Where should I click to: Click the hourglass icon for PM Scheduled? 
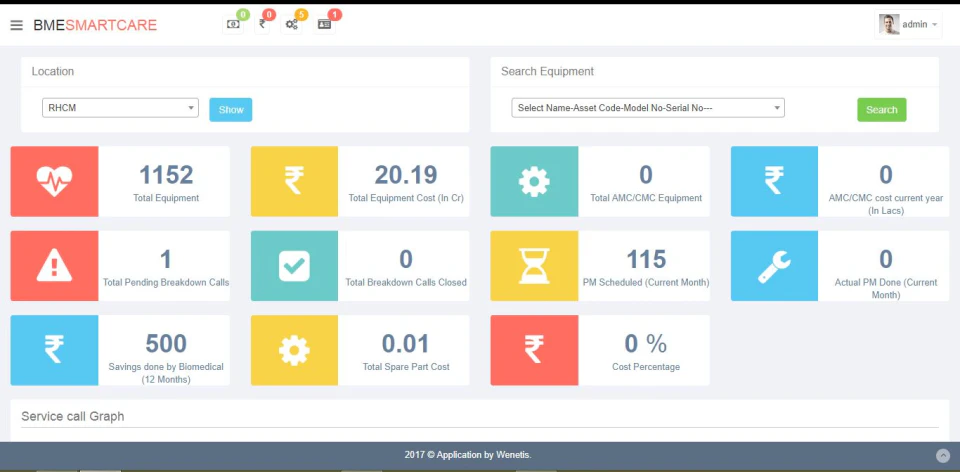tap(534, 266)
